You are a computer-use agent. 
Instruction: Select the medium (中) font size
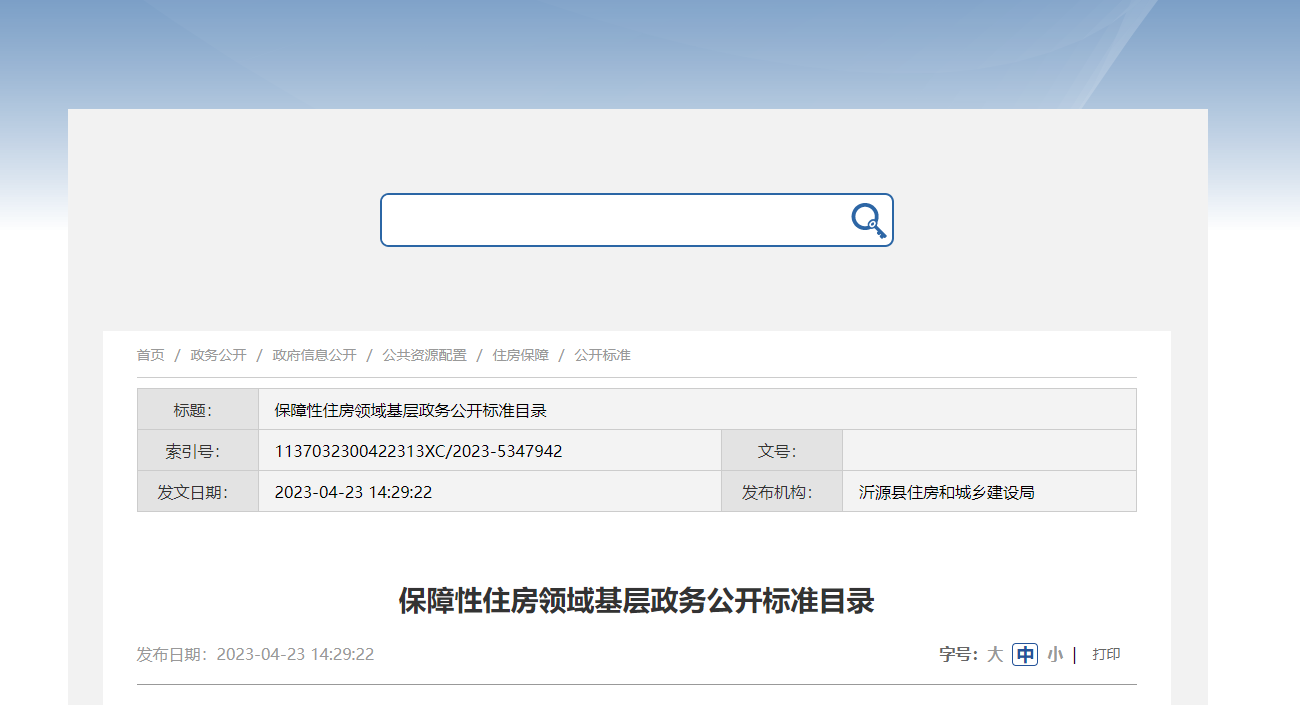(1025, 655)
